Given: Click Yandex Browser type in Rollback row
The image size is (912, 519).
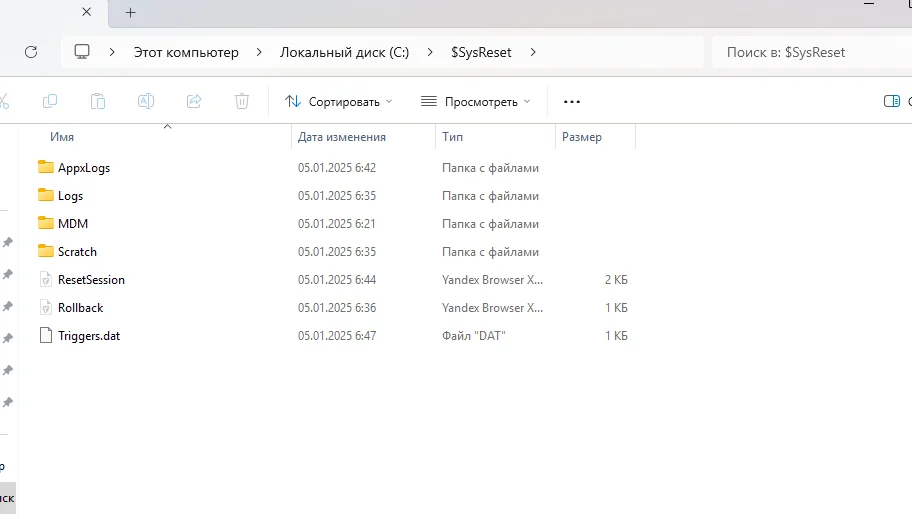Looking at the screenshot, I should (x=492, y=307).
